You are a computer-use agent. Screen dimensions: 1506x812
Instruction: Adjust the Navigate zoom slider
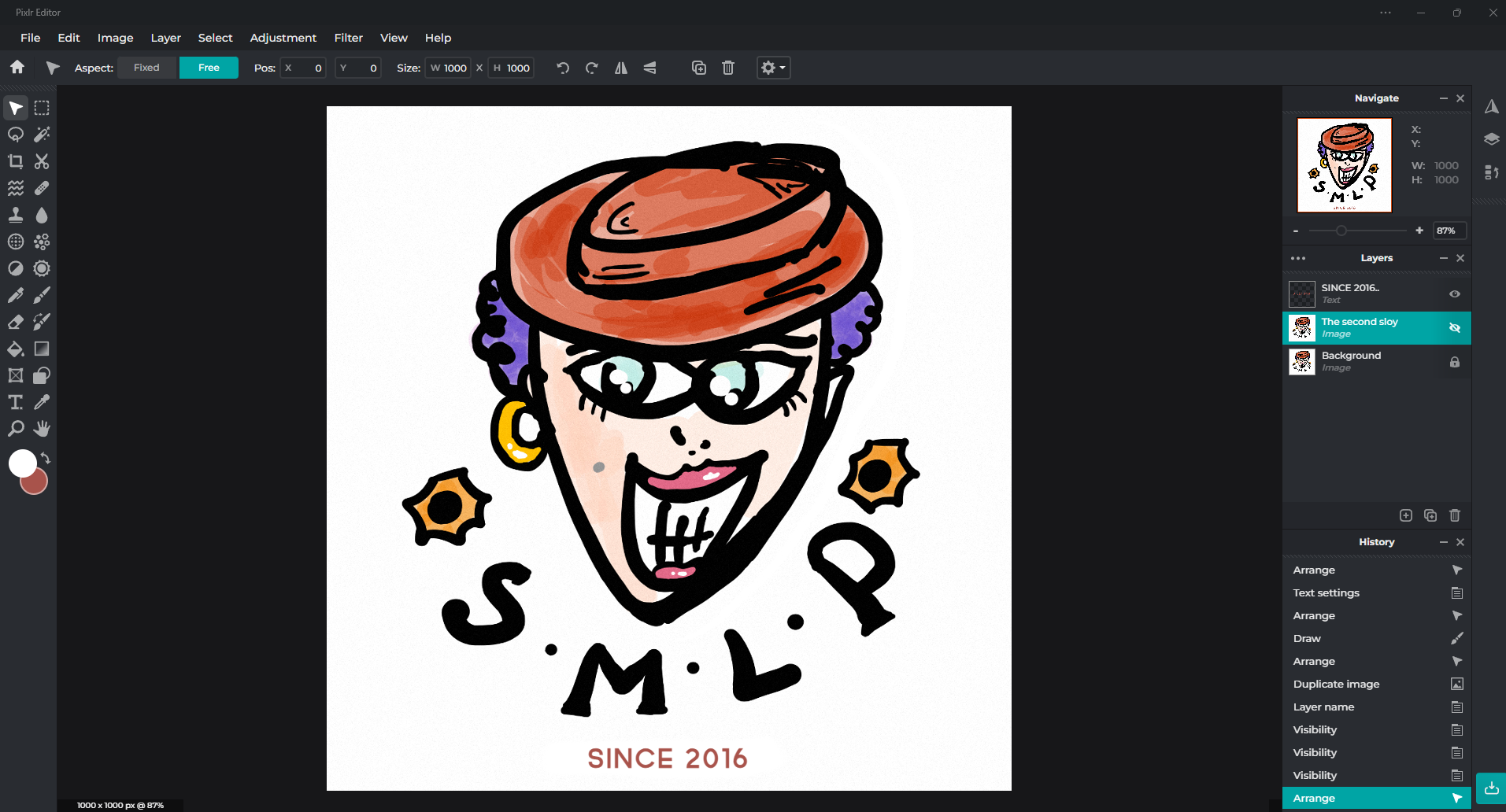[x=1341, y=231]
